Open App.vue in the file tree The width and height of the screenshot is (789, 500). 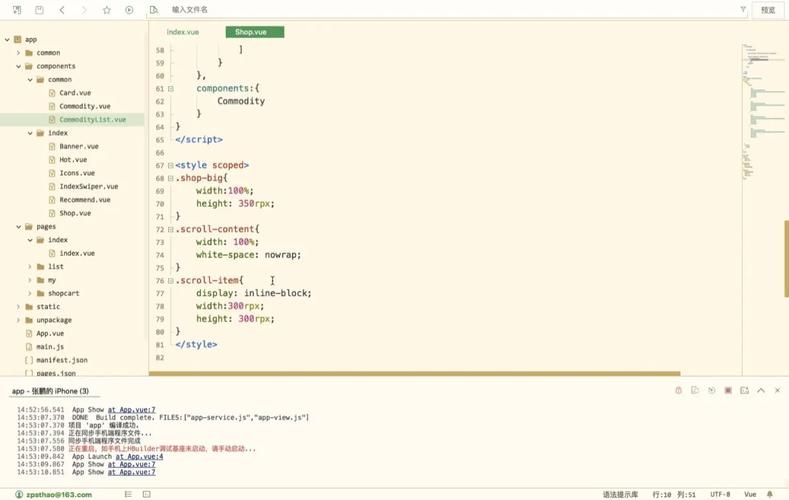pyautogui.click(x=50, y=333)
